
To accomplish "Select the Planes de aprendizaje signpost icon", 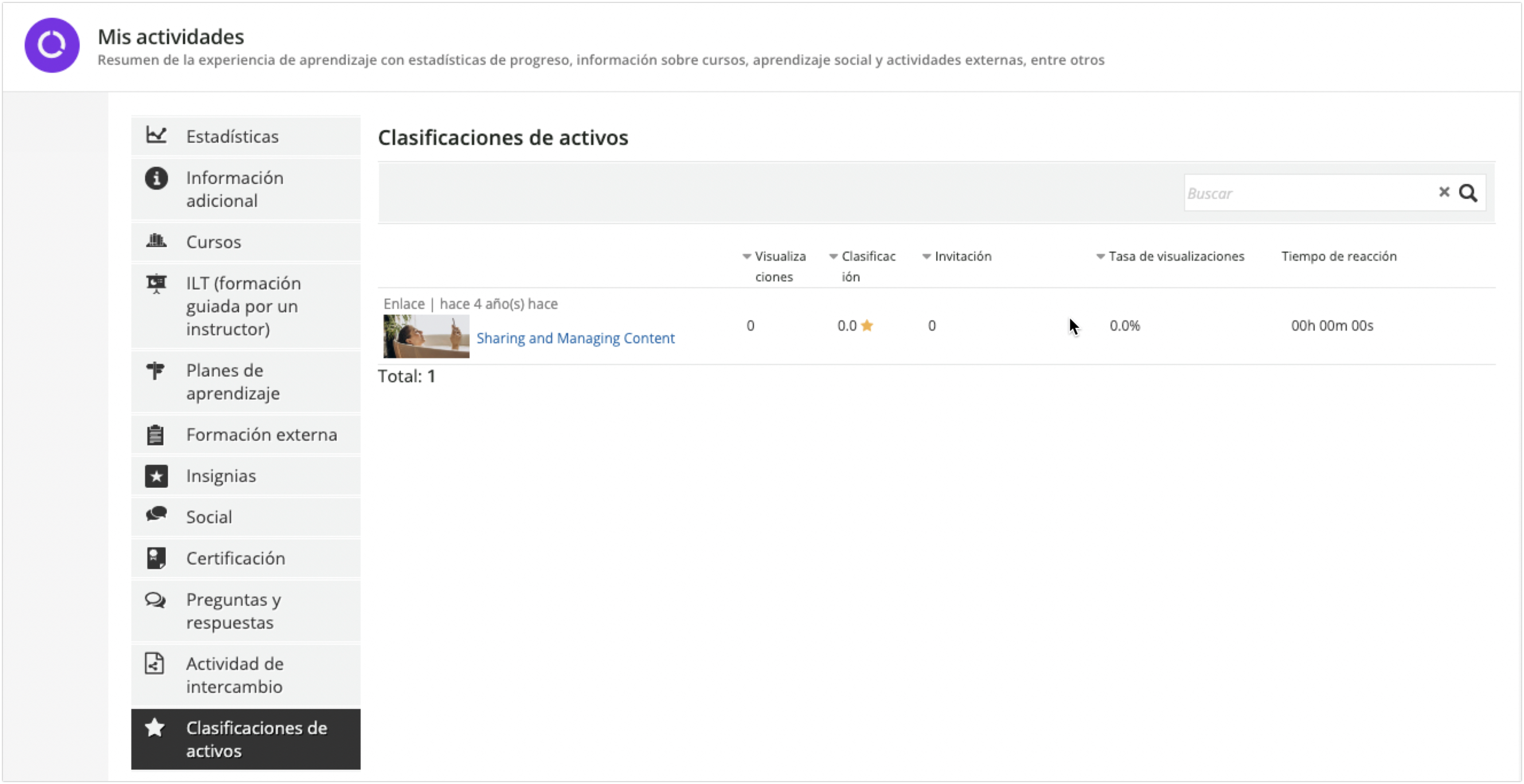I will [x=156, y=371].
